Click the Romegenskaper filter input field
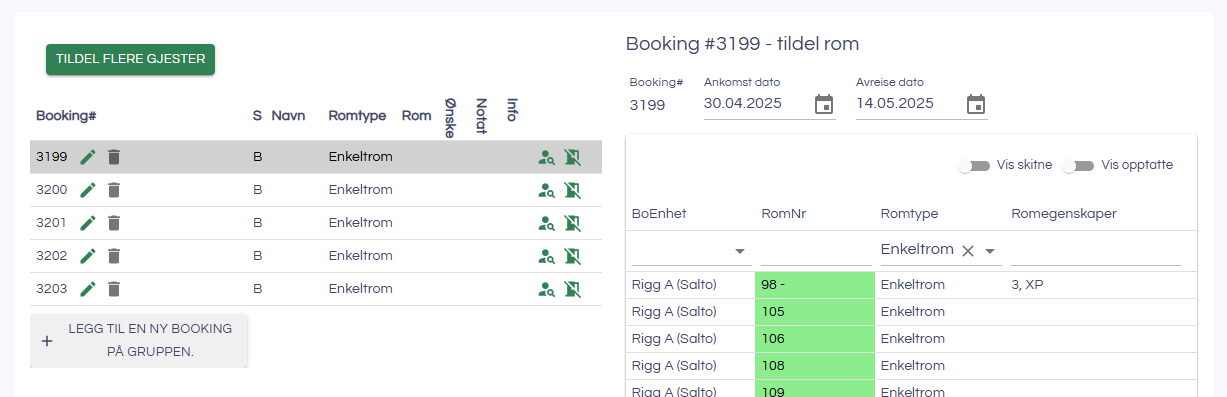 tap(1096, 251)
